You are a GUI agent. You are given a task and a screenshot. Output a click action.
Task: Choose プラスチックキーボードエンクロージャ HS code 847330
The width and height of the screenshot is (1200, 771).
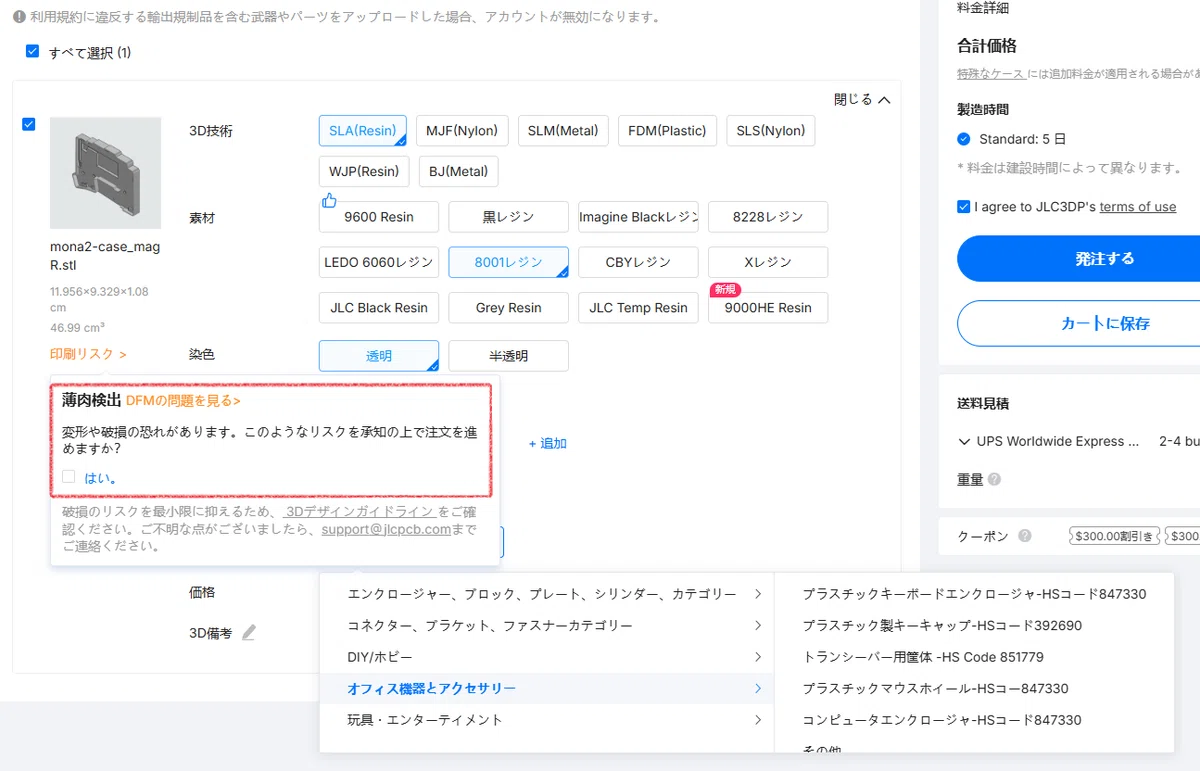tap(974, 594)
